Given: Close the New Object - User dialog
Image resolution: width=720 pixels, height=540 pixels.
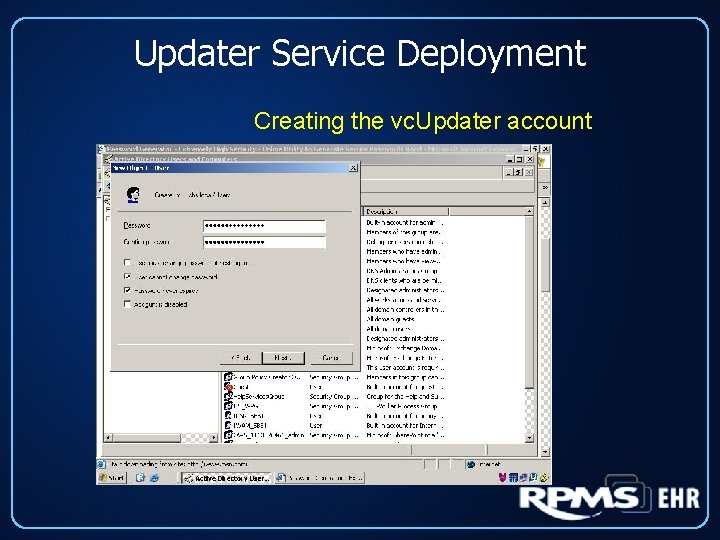Looking at the screenshot, I should pyautogui.click(x=353, y=168).
